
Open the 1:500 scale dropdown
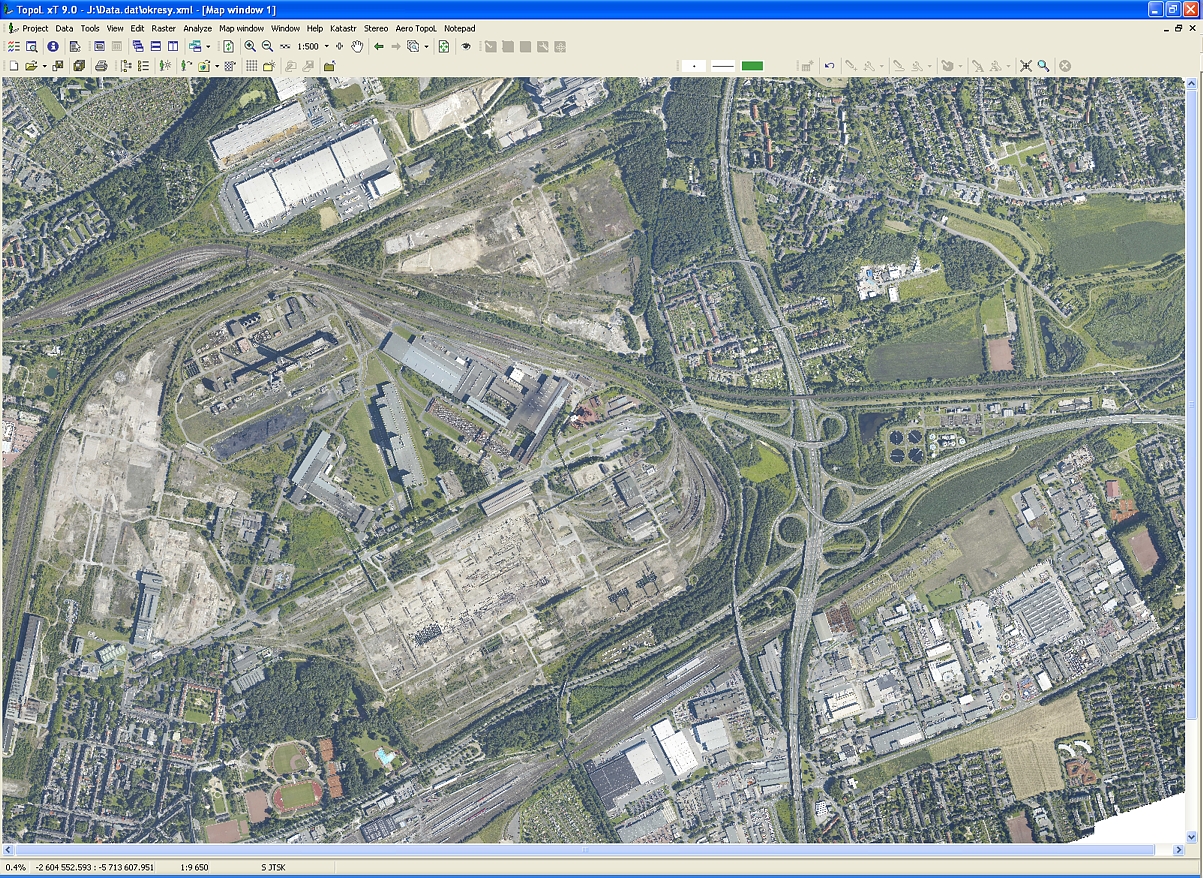coord(326,47)
